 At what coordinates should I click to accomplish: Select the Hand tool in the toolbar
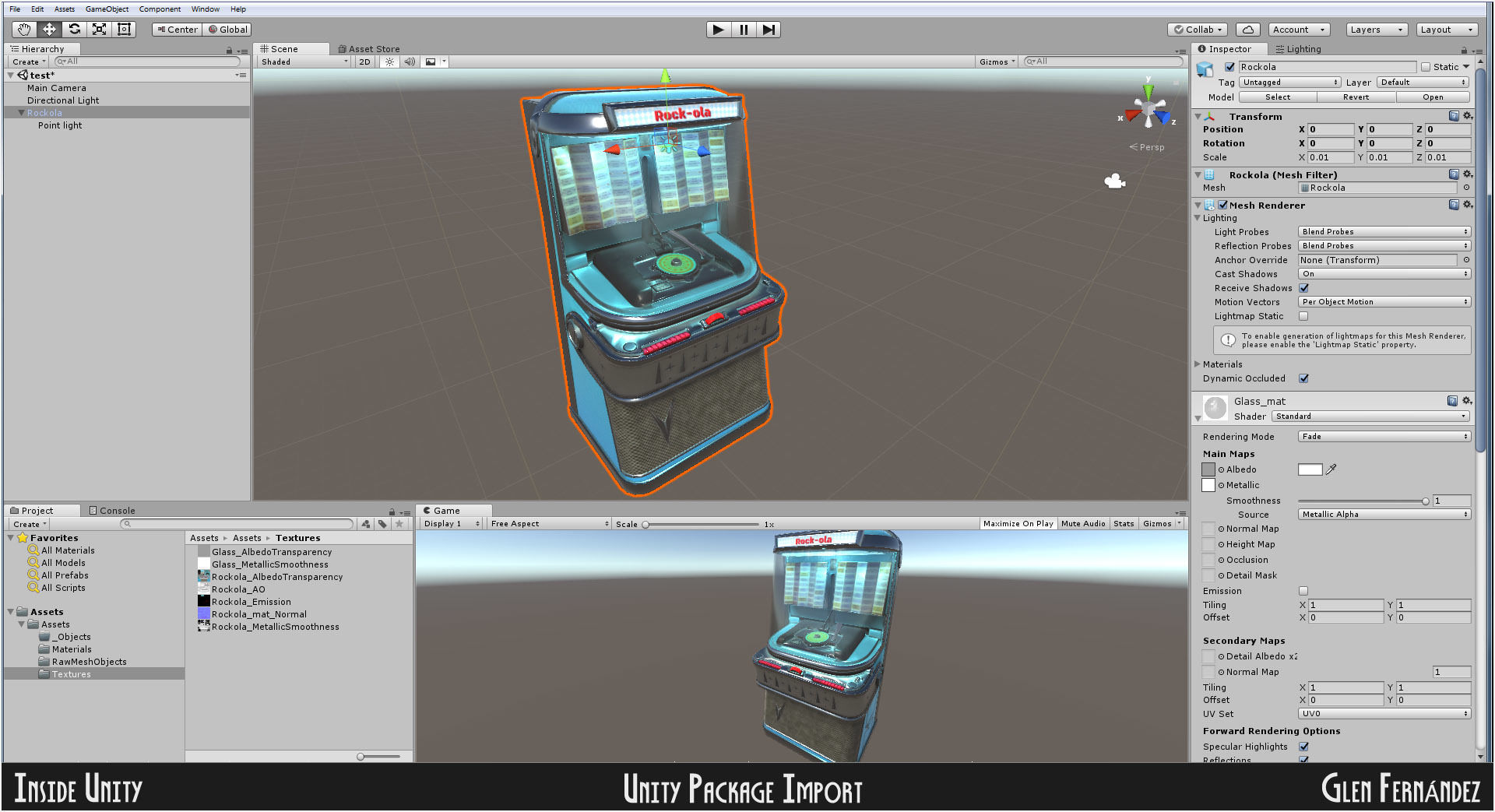point(23,30)
